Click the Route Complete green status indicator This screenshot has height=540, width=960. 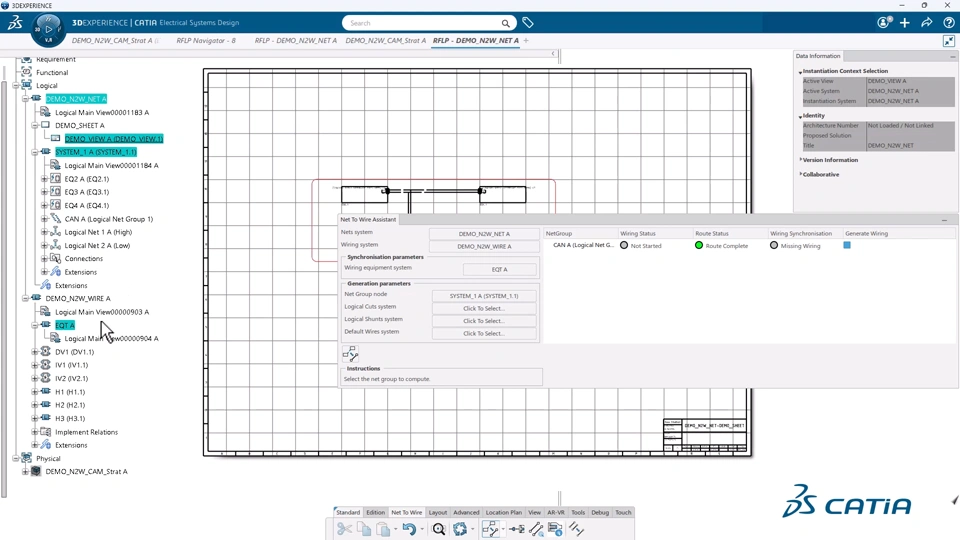click(x=699, y=246)
